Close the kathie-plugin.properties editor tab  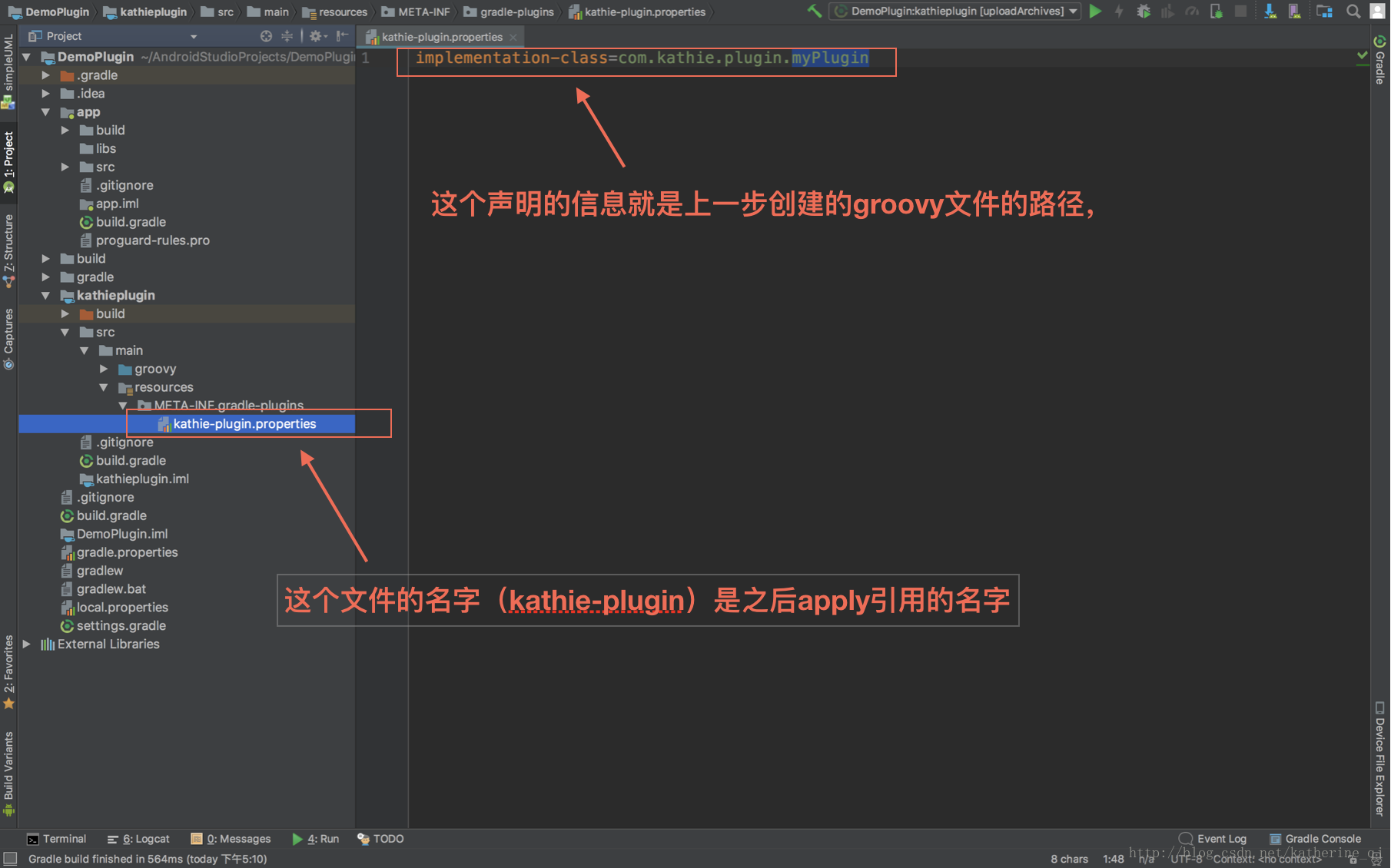[x=513, y=37]
